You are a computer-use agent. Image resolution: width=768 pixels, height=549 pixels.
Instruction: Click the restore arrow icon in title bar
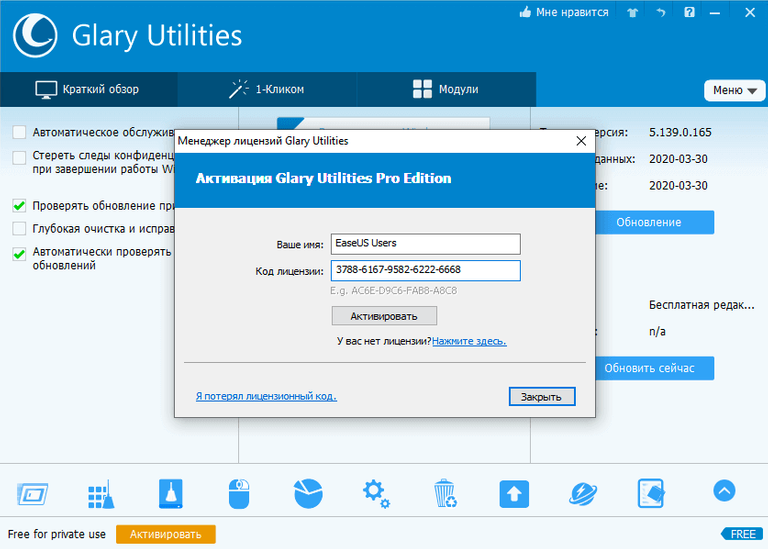[661, 13]
